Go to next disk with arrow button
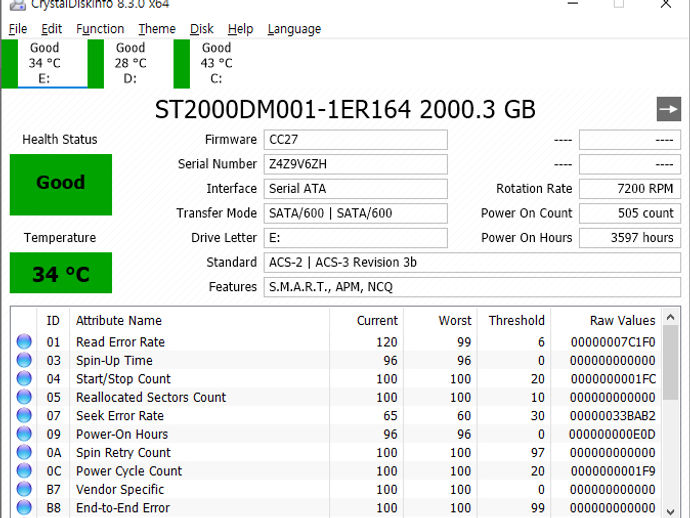The height and width of the screenshot is (518, 690). (668, 109)
